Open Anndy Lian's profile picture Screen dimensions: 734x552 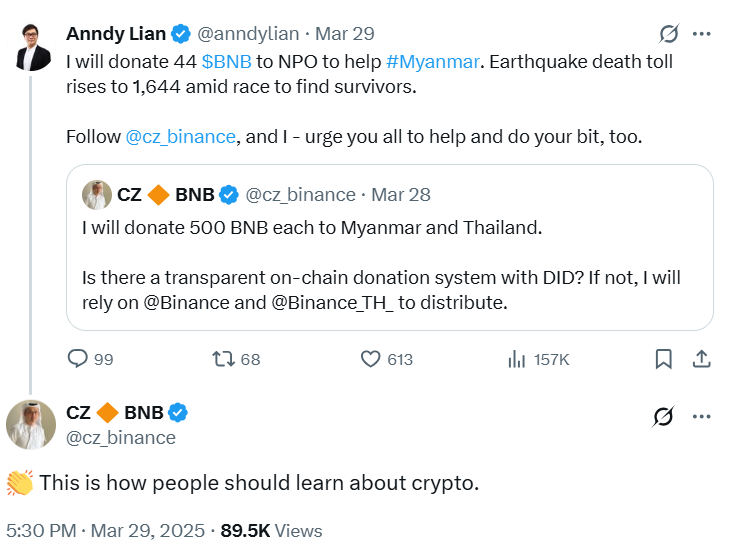pyautogui.click(x=34, y=47)
